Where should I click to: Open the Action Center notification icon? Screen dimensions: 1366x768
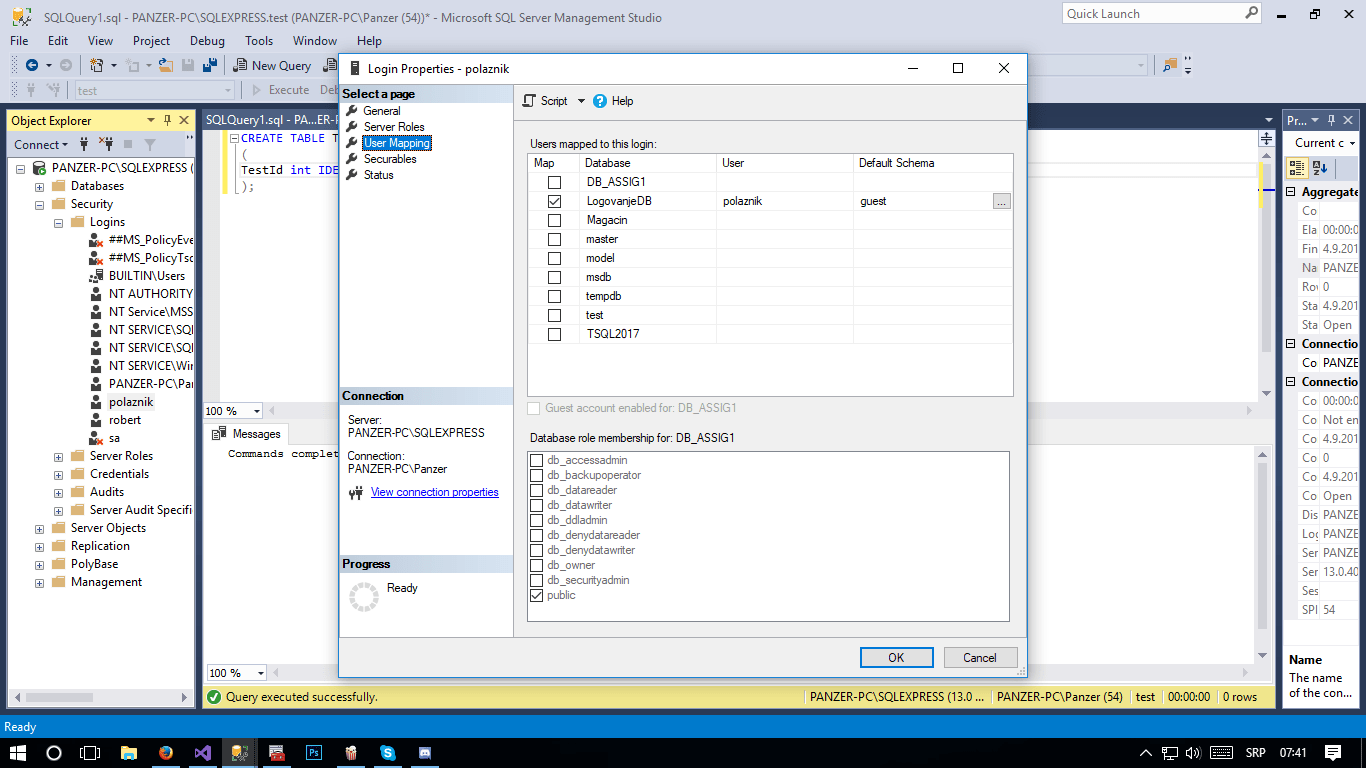1333,753
